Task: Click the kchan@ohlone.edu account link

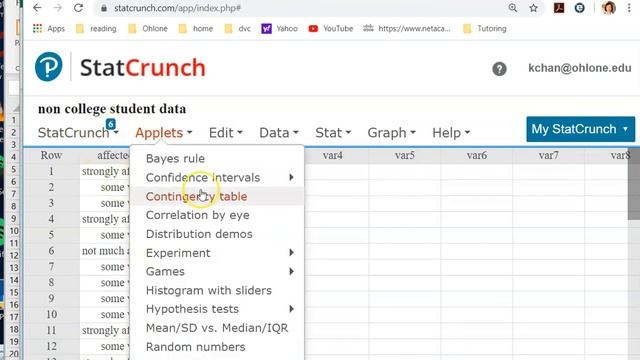Action: [x=580, y=68]
